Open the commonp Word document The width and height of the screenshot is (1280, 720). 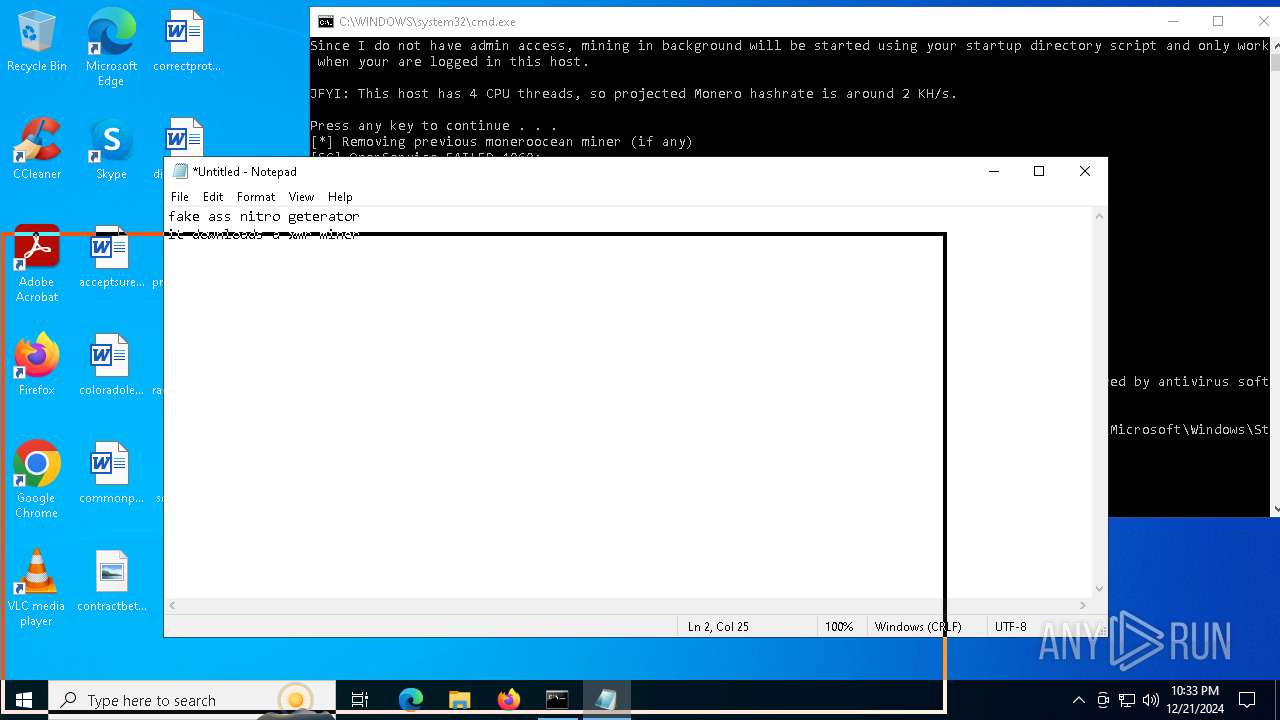[111, 474]
